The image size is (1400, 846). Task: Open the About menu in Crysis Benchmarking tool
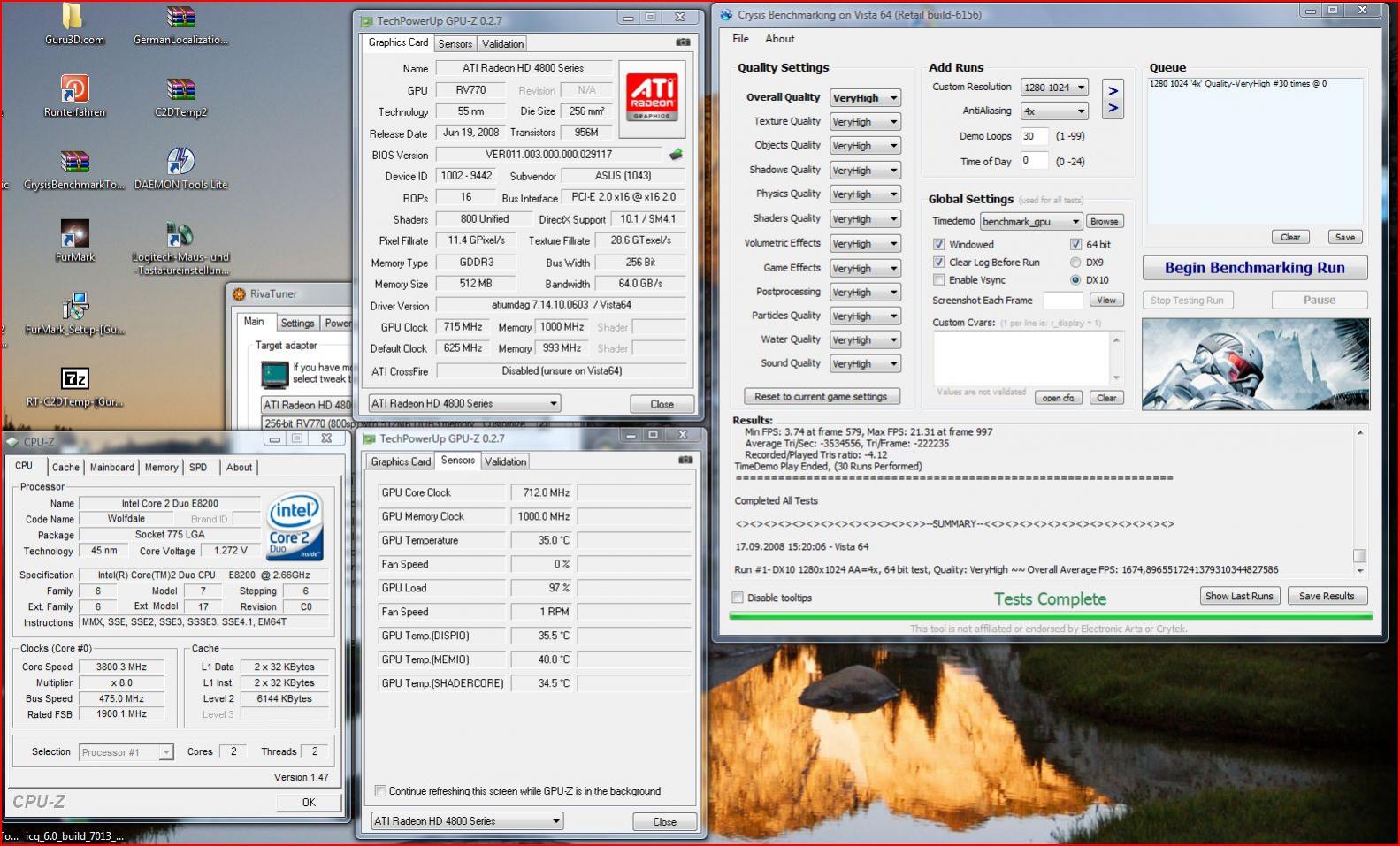pyautogui.click(x=779, y=39)
